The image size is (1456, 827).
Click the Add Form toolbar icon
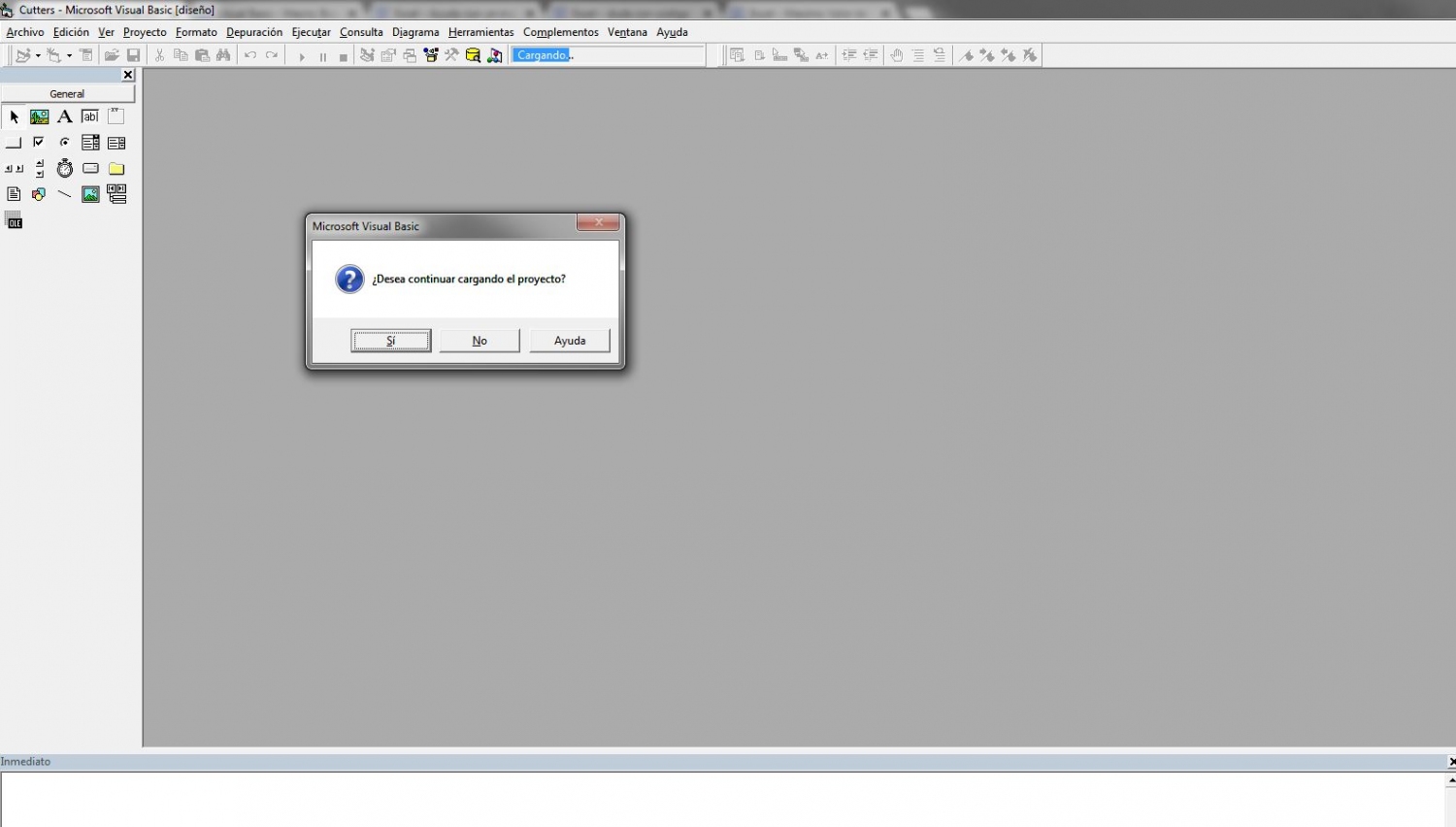point(54,55)
